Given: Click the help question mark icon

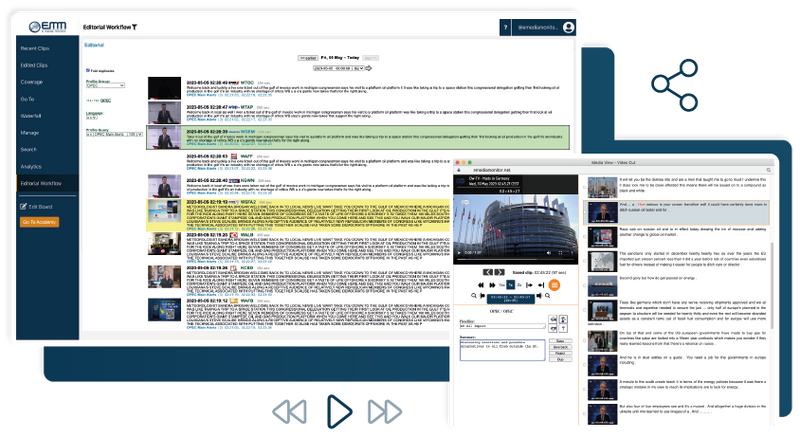Looking at the screenshot, I should click(505, 27).
